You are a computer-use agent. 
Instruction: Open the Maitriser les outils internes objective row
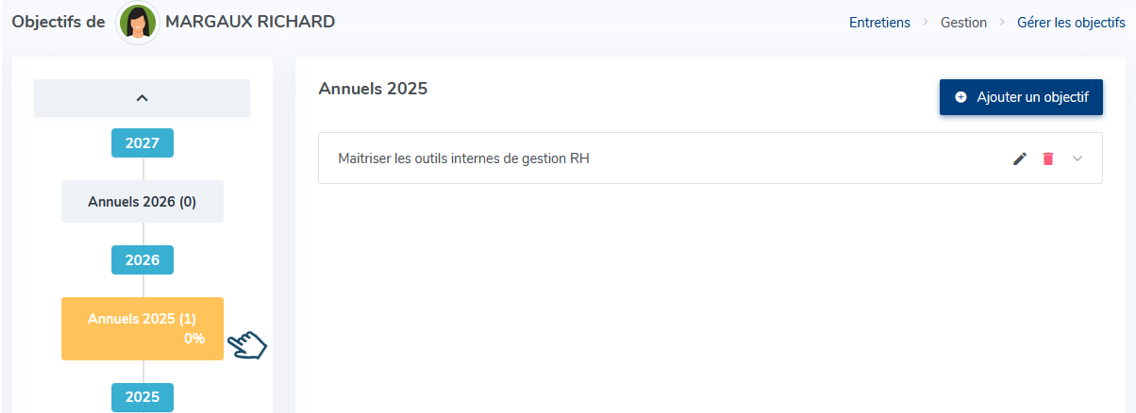pyautogui.click(x=710, y=158)
